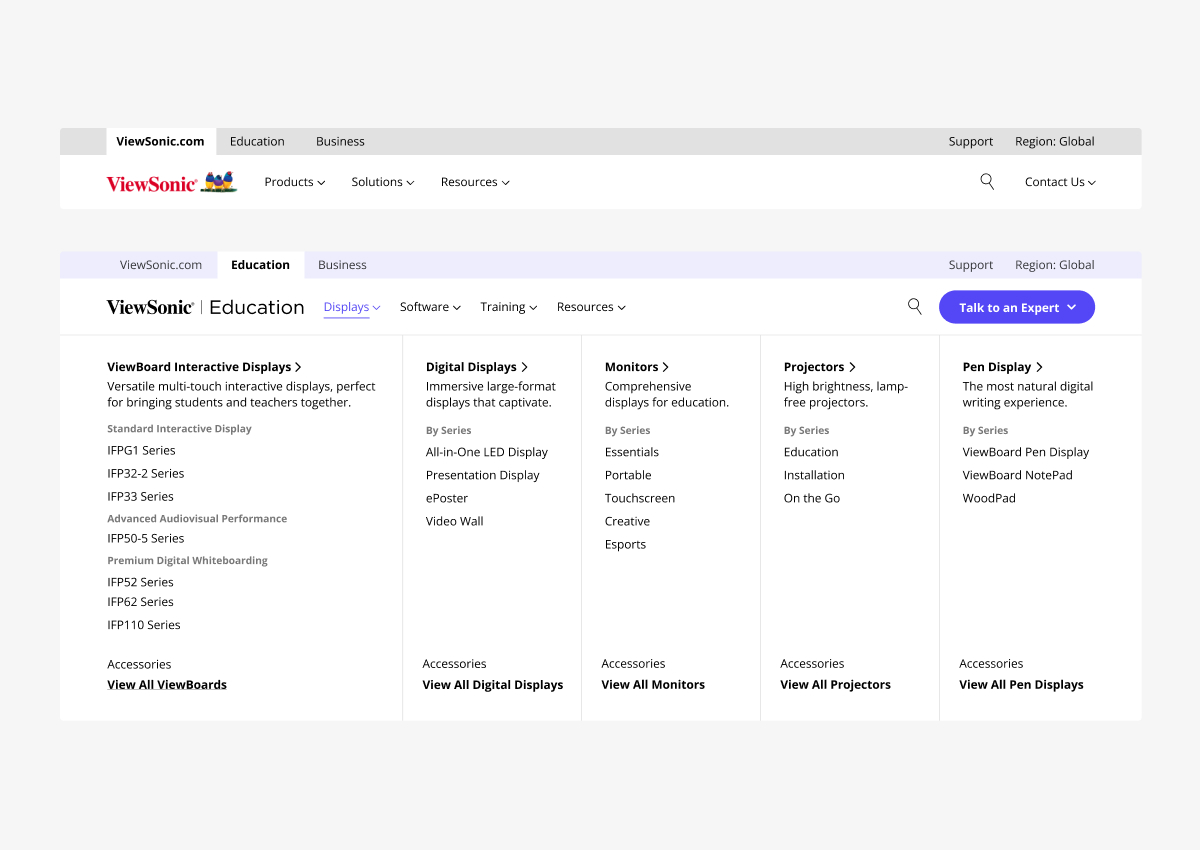Open All-in-One LED Display
Image resolution: width=1200 pixels, height=850 pixels.
(487, 452)
